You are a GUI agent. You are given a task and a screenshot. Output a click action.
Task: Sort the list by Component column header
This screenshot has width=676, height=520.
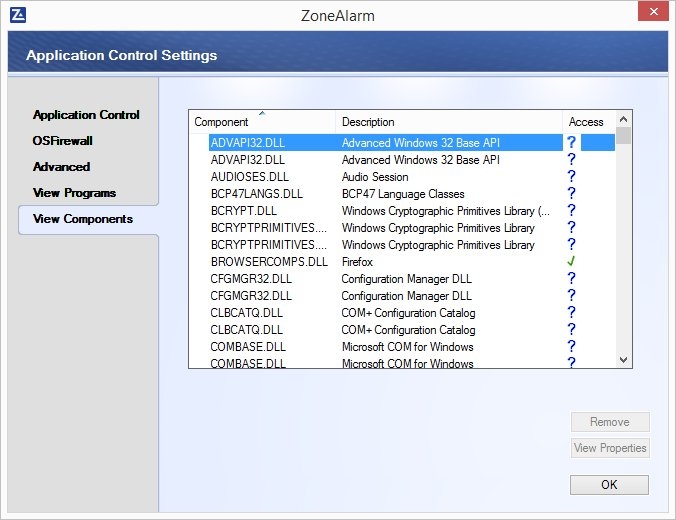[x=262, y=122]
